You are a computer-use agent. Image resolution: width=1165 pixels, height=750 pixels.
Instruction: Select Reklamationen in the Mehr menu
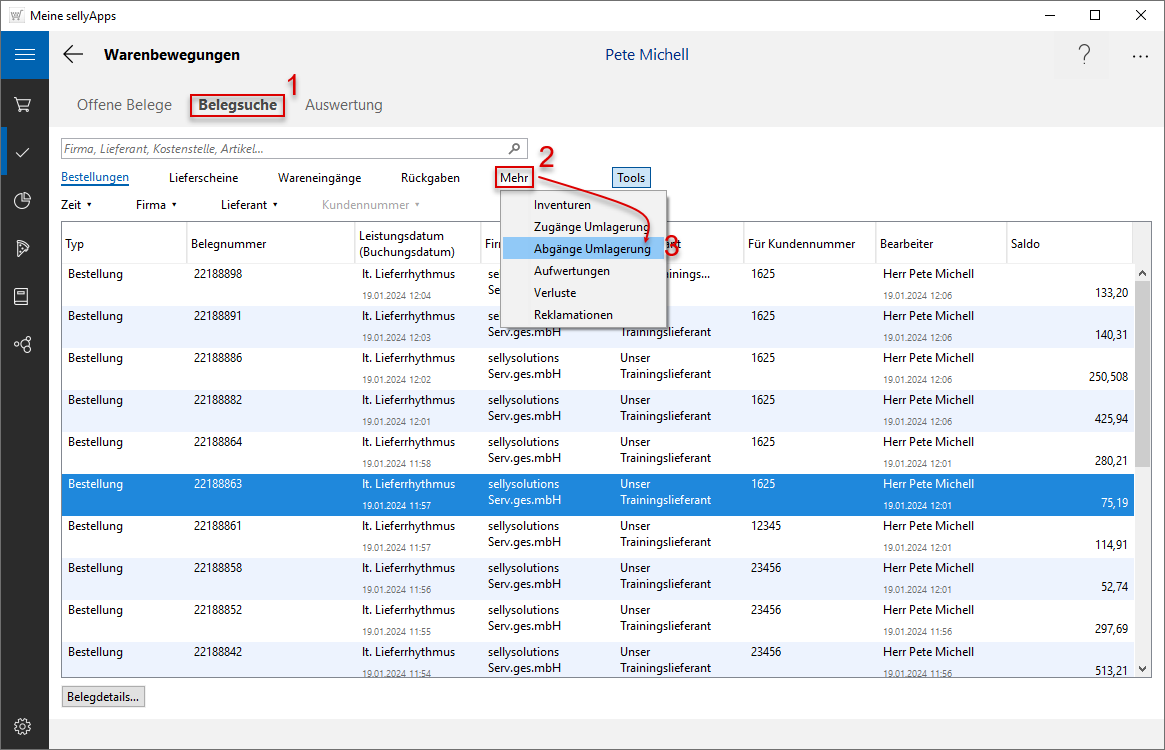[573, 315]
